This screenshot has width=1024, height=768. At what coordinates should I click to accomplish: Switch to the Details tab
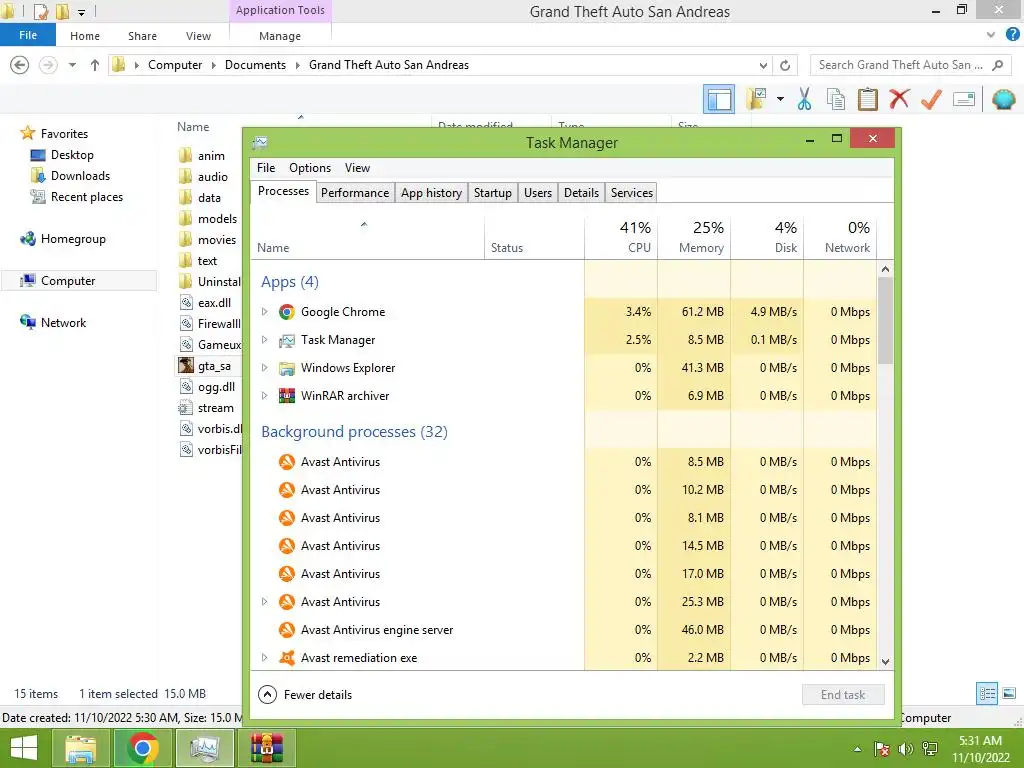(x=581, y=193)
